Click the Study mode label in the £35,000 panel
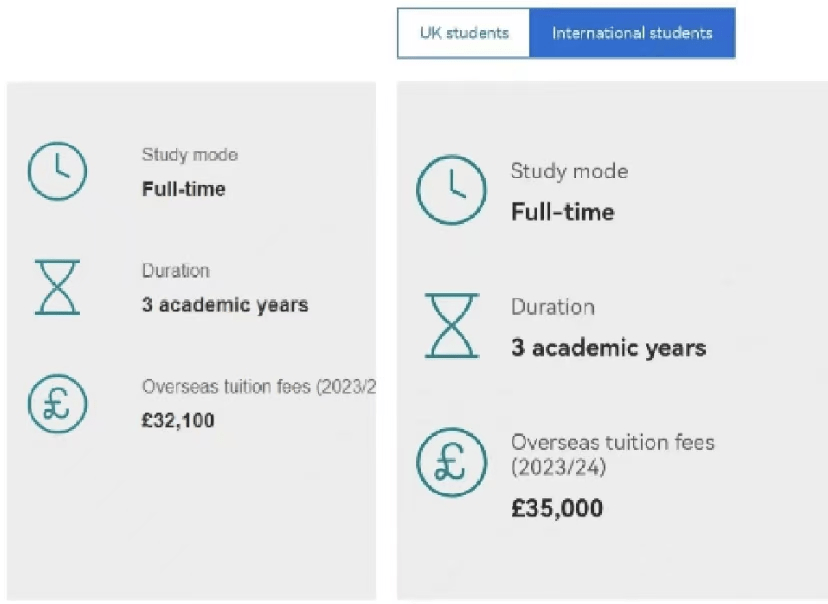This screenshot has width=828, height=604. pos(569,171)
